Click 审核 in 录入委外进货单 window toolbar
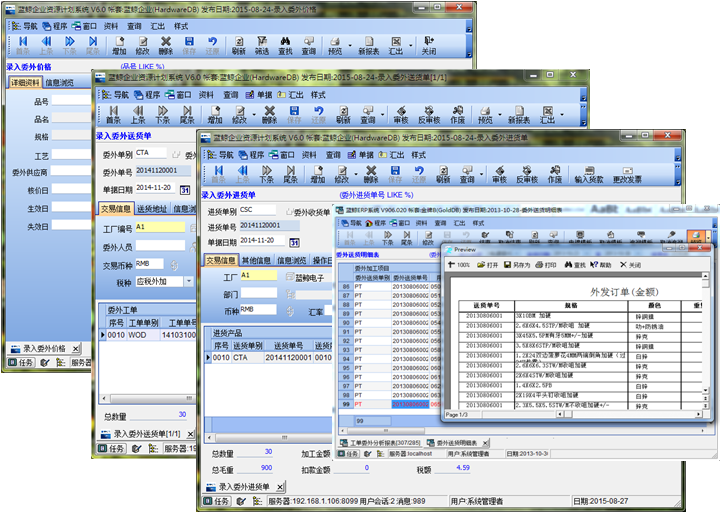Viewport: 721px width, 513px height. point(499,175)
